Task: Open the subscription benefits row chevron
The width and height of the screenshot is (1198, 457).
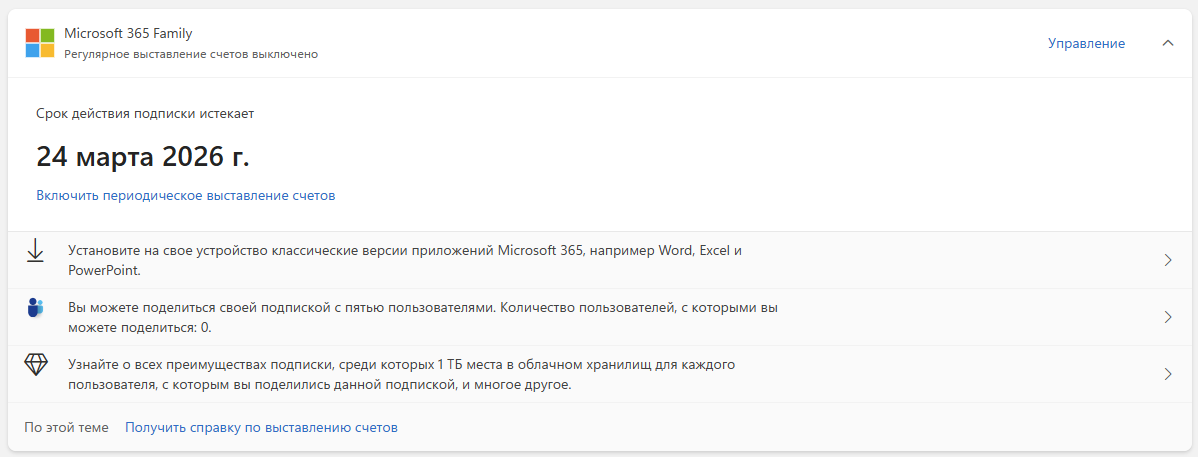Action: 1167,374
